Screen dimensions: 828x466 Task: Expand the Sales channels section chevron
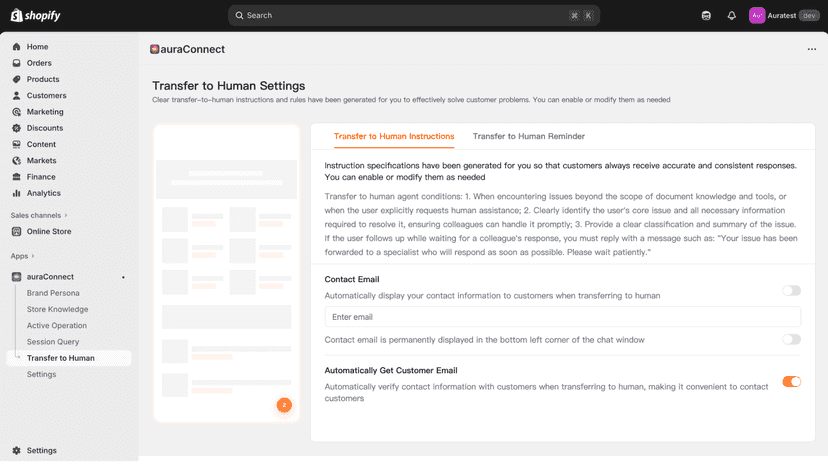pyautogui.click(x=66, y=216)
